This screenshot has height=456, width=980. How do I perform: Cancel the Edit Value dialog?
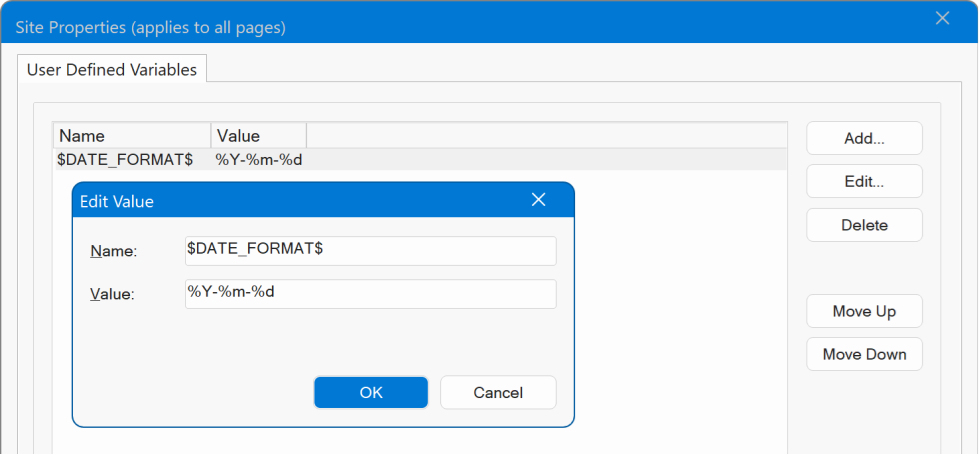pyautogui.click(x=498, y=393)
